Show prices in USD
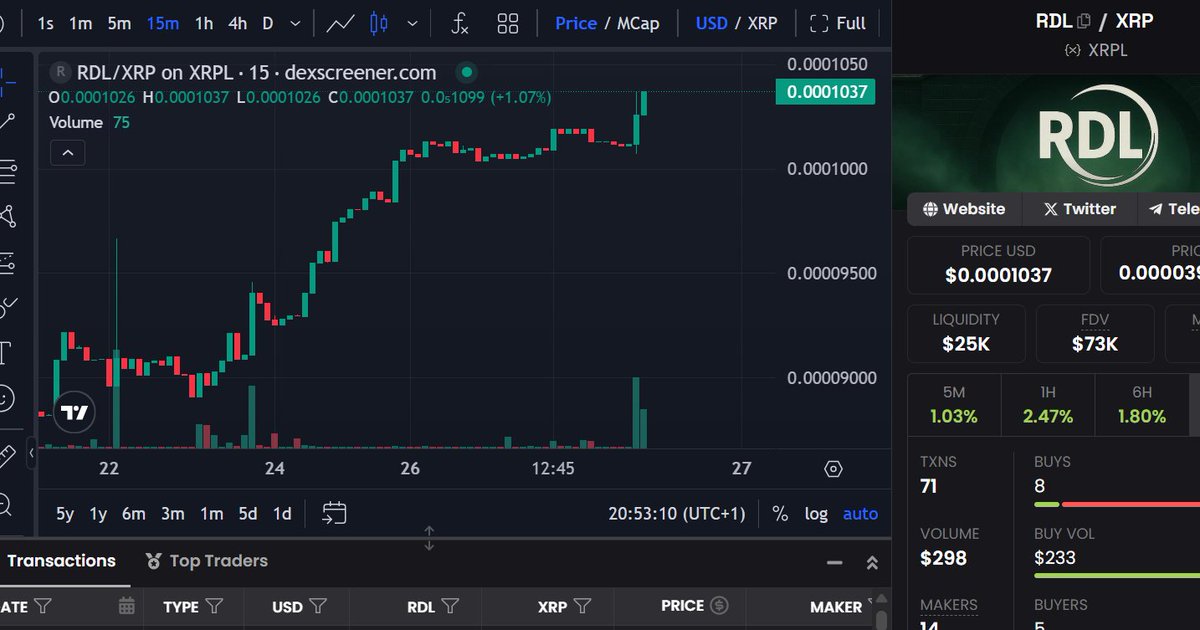1200x630 pixels. pyautogui.click(x=711, y=23)
